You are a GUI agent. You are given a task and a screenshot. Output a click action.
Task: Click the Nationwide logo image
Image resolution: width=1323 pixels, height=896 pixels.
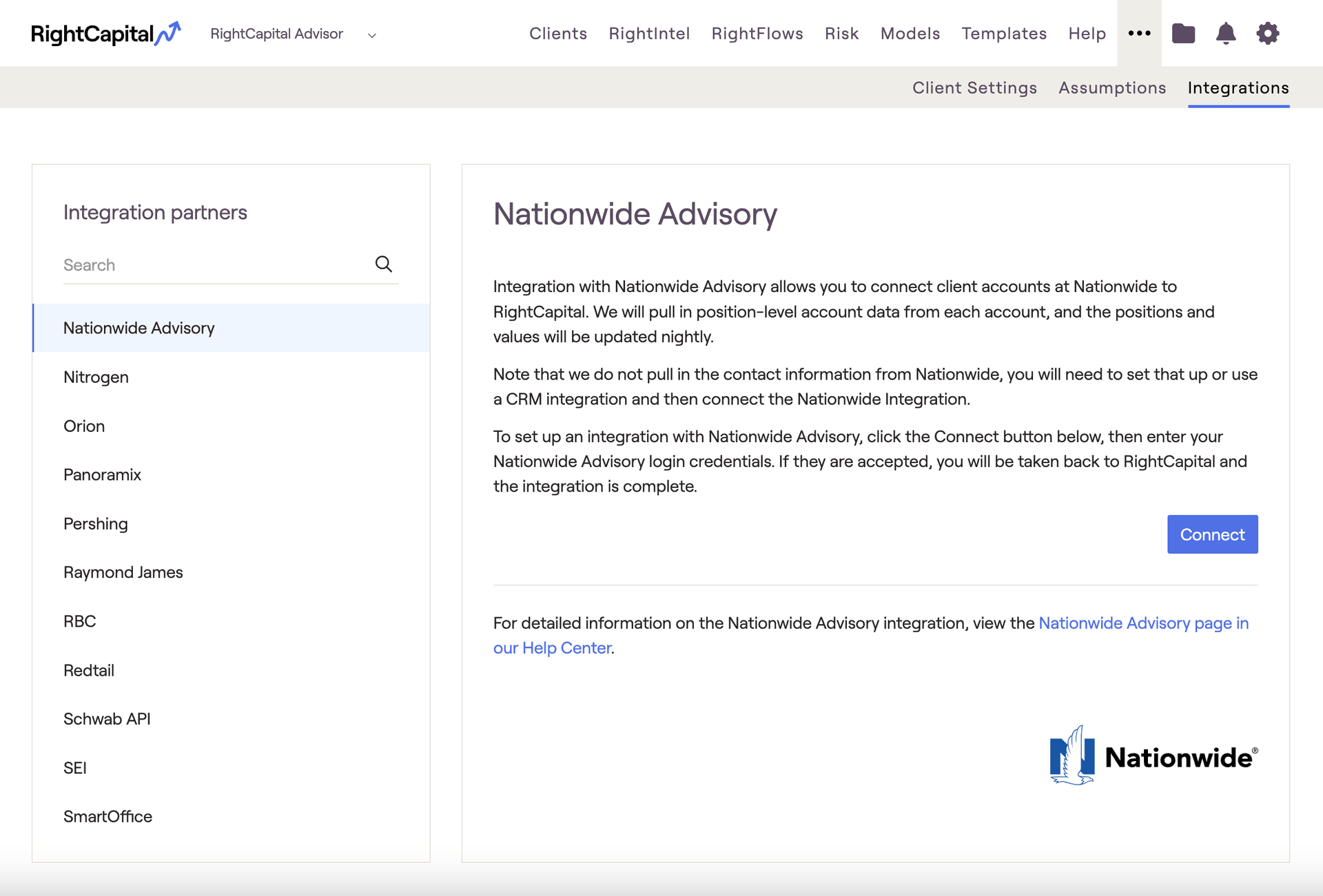1153,756
